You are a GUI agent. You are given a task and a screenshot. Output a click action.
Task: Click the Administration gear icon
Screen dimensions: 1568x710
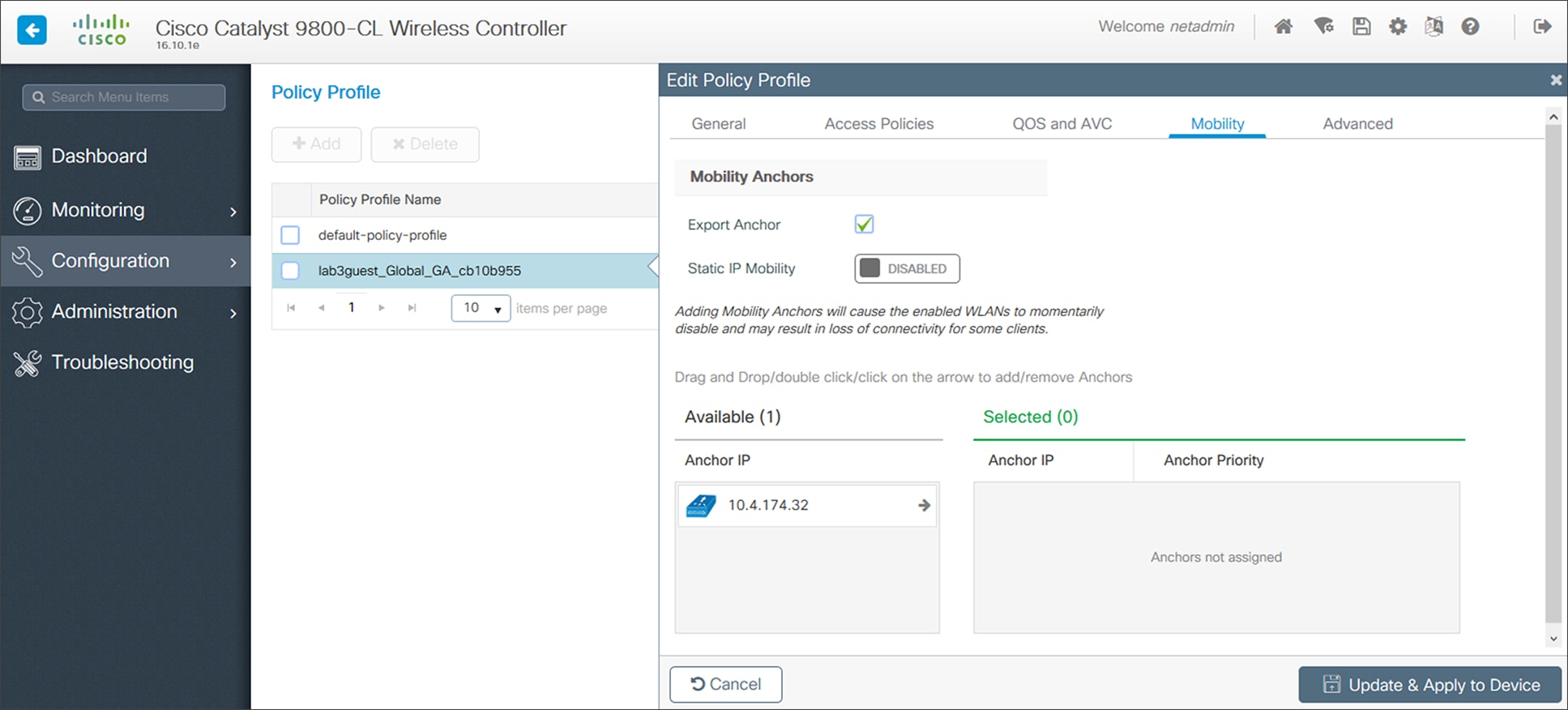(x=28, y=312)
